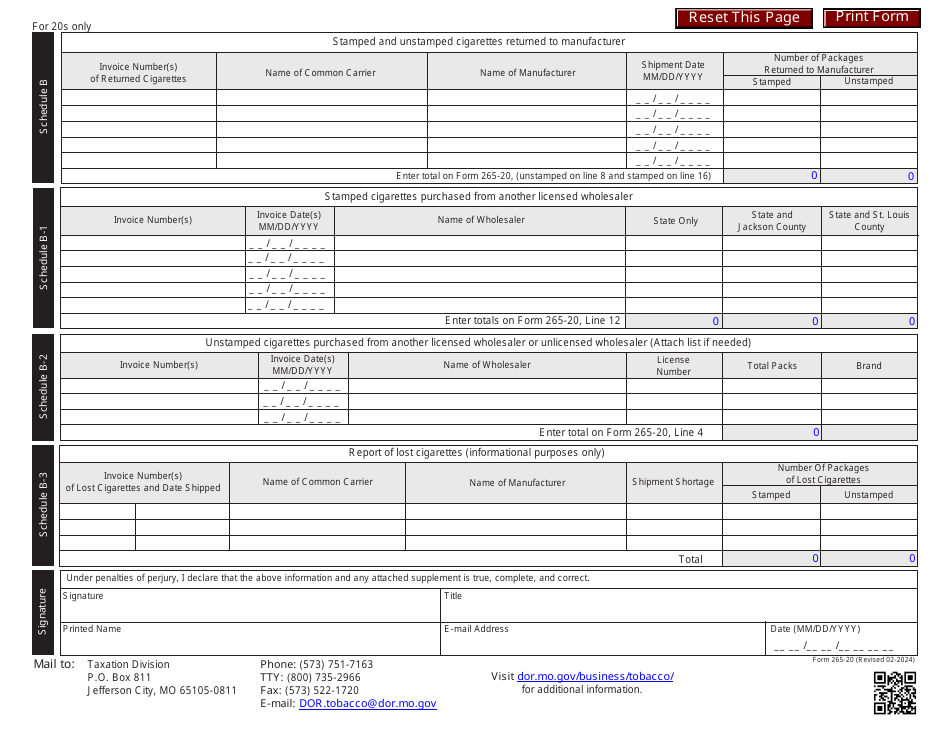Click State and Jackson County totals field
950x735 pixels.
pos(771,321)
